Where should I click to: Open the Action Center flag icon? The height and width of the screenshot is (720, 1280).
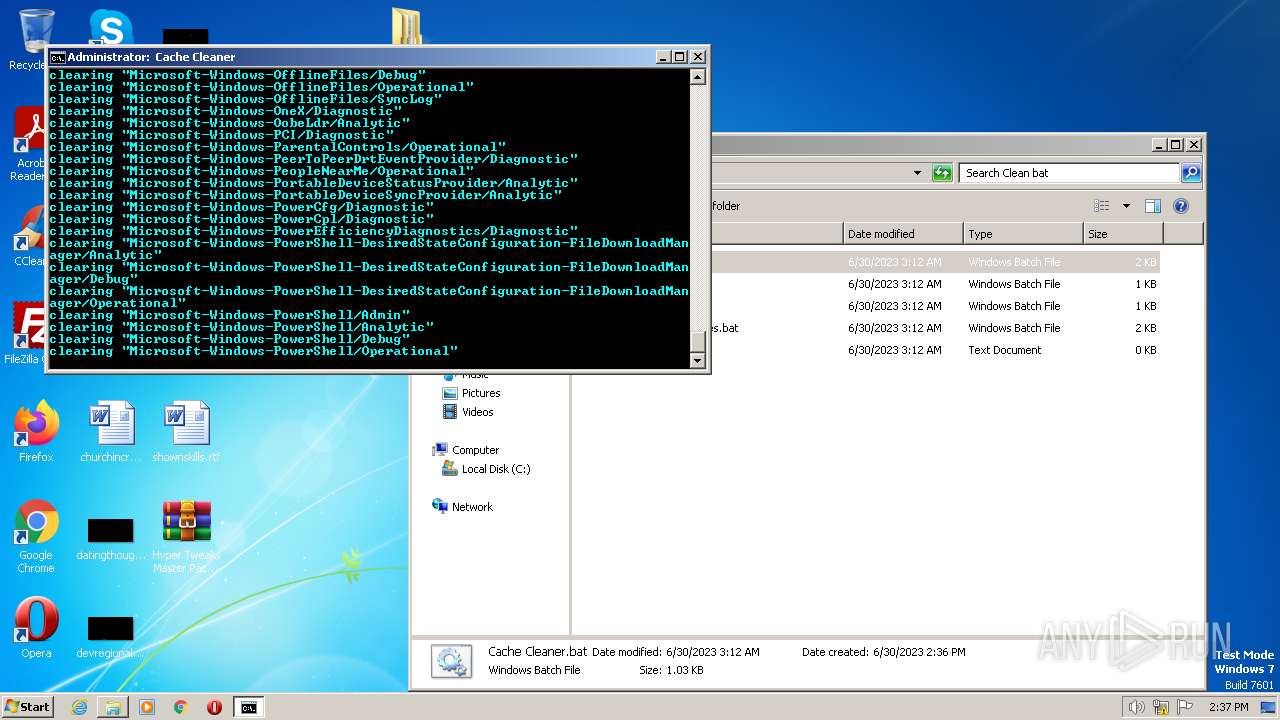point(1185,707)
